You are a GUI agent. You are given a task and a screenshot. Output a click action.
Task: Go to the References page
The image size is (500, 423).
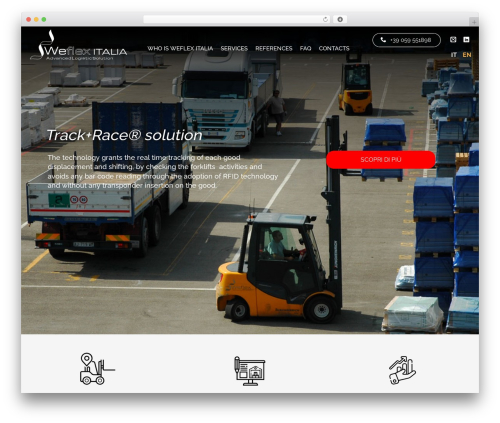[x=274, y=48]
